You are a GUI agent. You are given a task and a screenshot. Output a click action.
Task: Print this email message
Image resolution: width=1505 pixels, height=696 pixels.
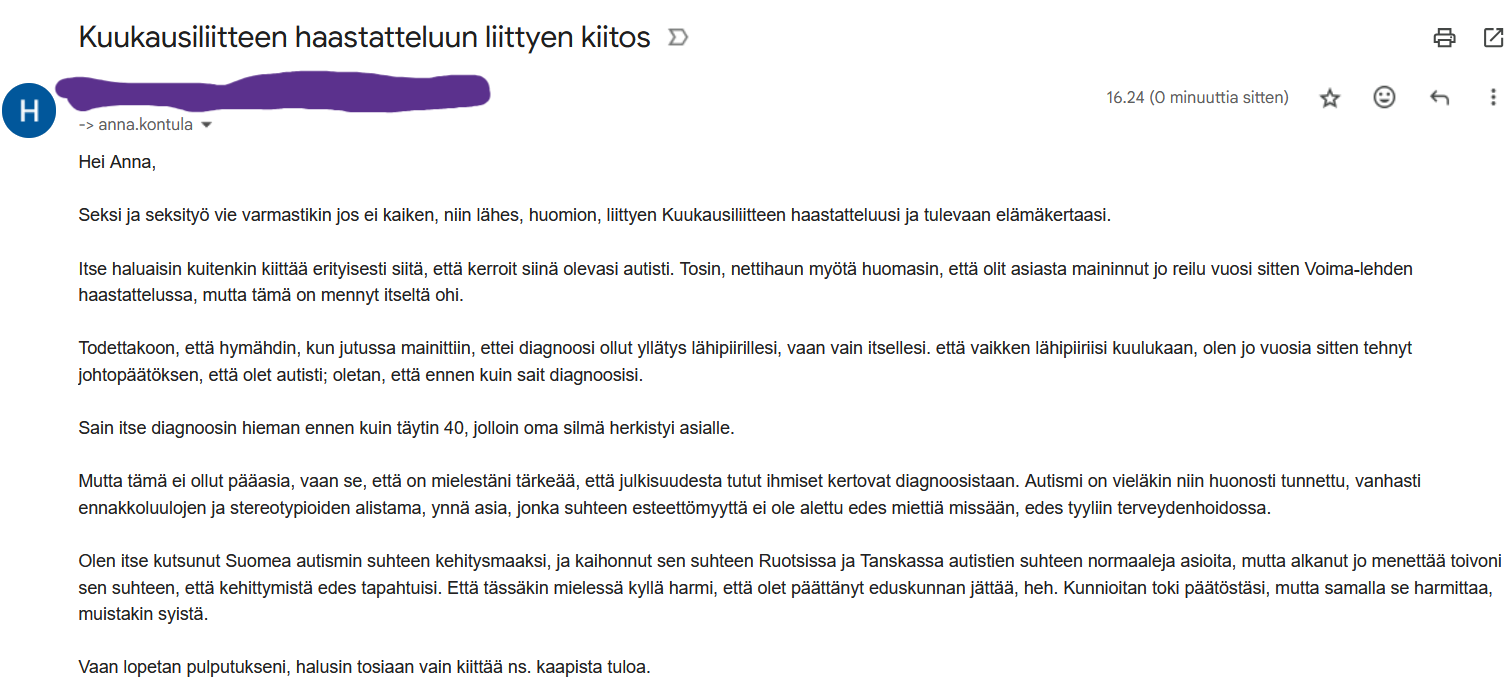tap(1444, 38)
